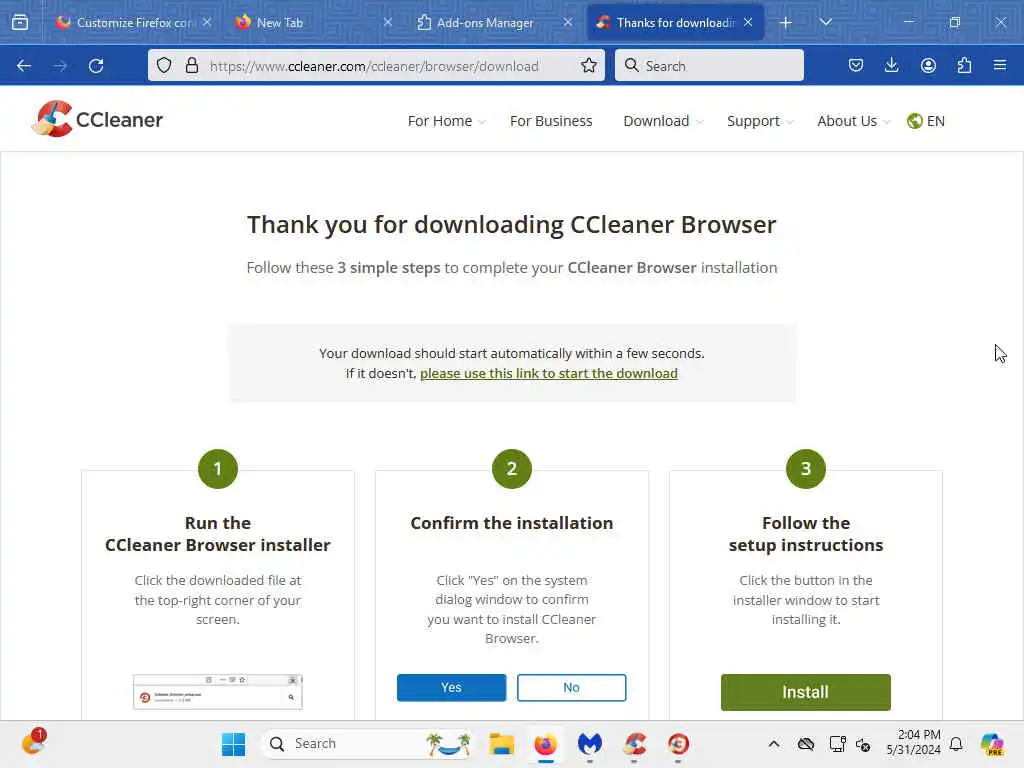Open a new tab with plus
The width and height of the screenshot is (1024, 768).
786,22
